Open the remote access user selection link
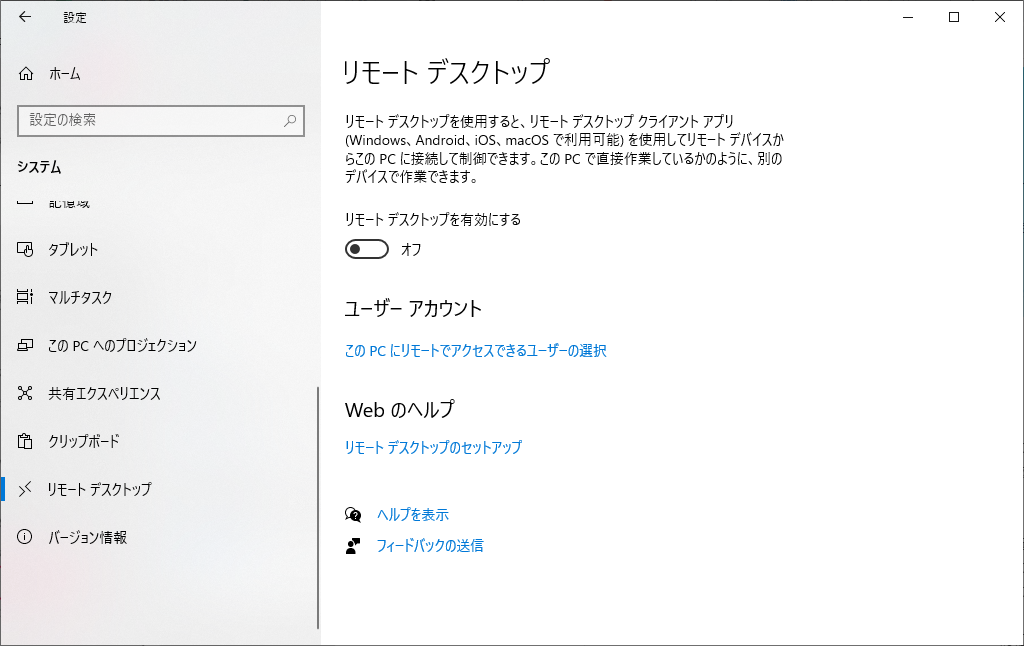1024x646 pixels. tap(475, 351)
